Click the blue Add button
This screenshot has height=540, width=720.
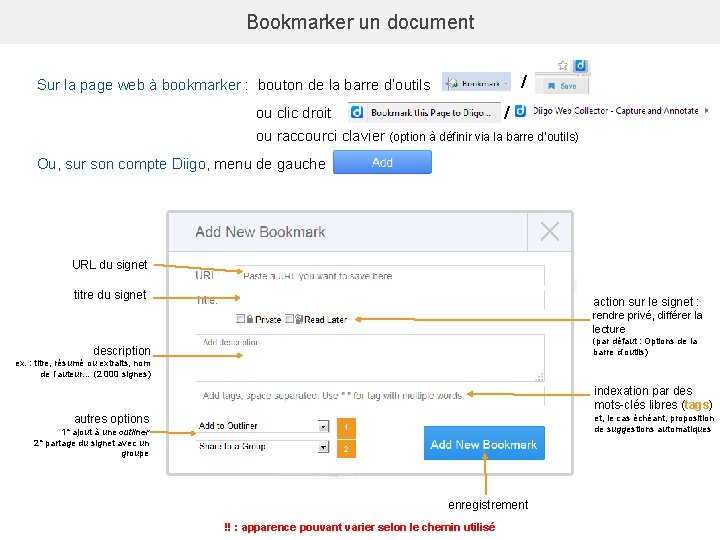[x=382, y=162]
